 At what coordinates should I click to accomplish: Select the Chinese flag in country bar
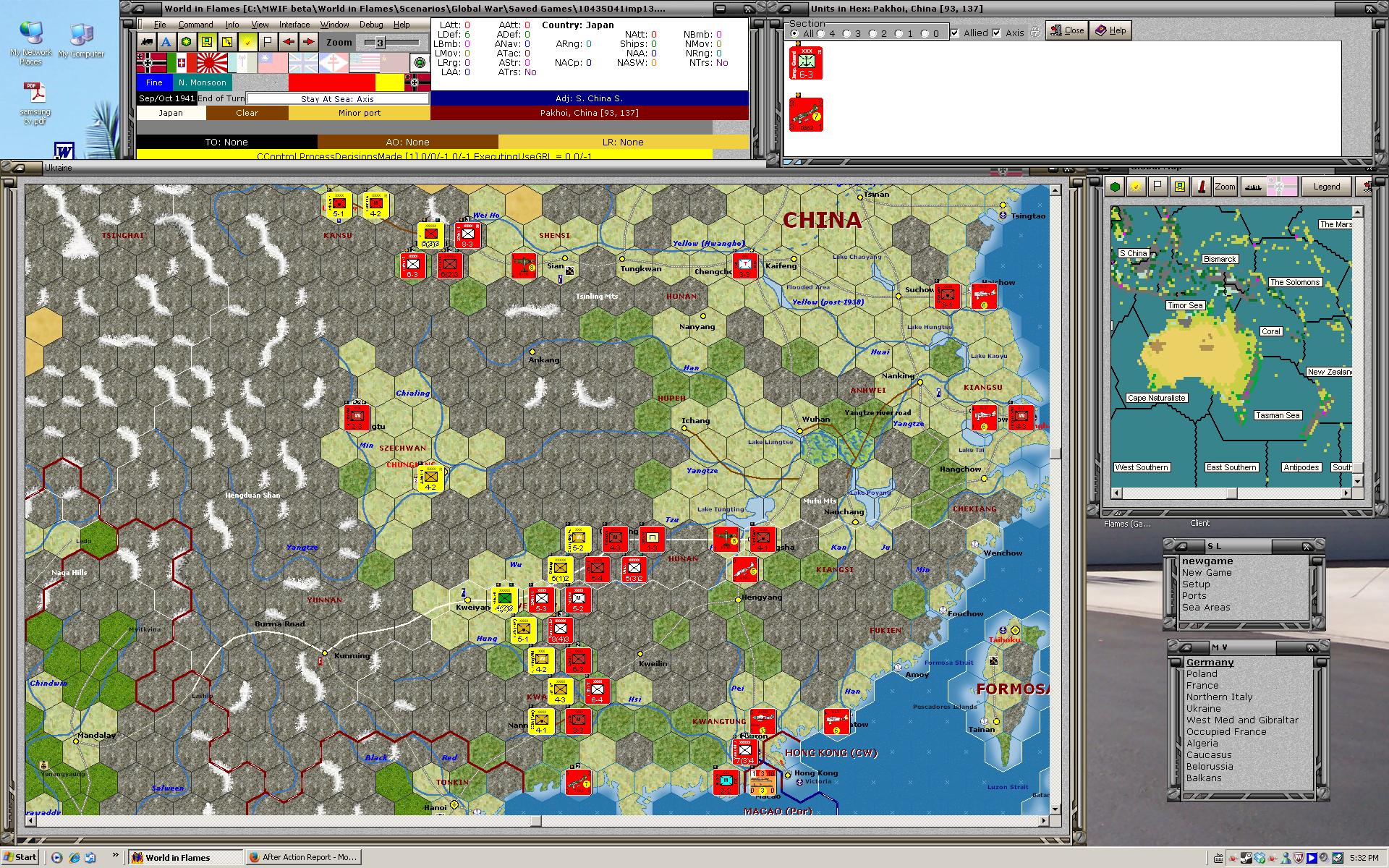tap(273, 63)
